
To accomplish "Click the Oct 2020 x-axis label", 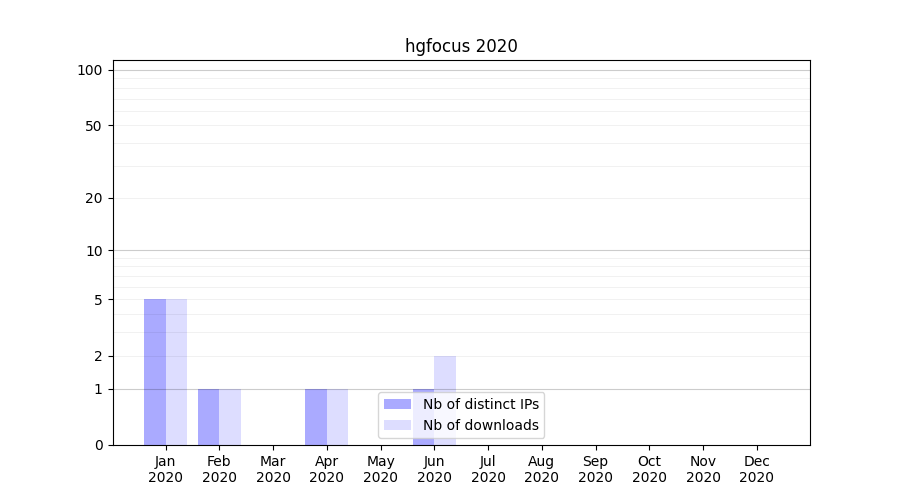I will tap(649, 469).
